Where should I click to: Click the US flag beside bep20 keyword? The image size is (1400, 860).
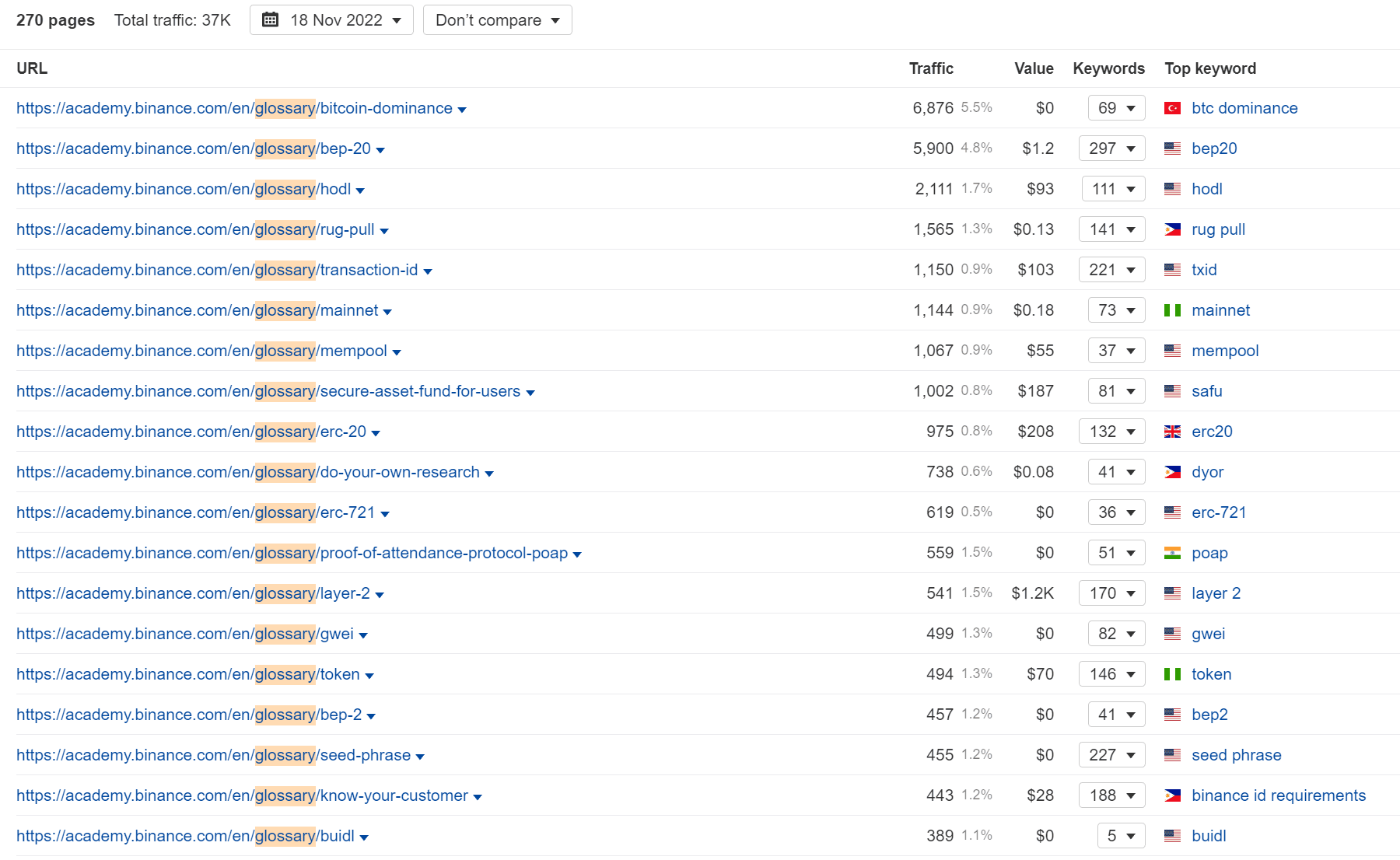1172,149
